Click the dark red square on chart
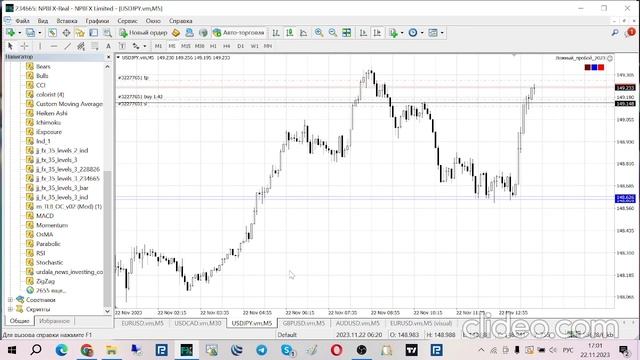Viewport: 640px width, 360px height. pos(587,67)
